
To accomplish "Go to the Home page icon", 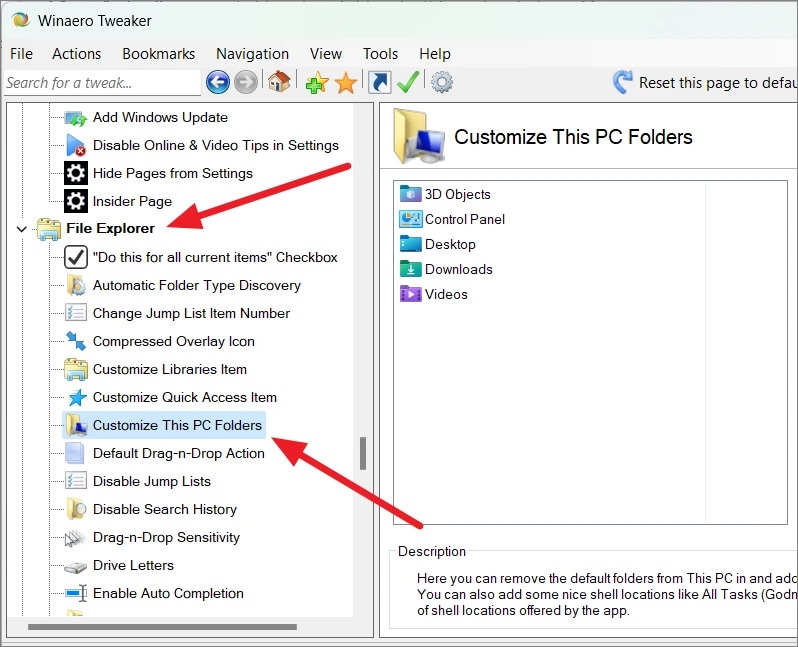I will [279, 81].
